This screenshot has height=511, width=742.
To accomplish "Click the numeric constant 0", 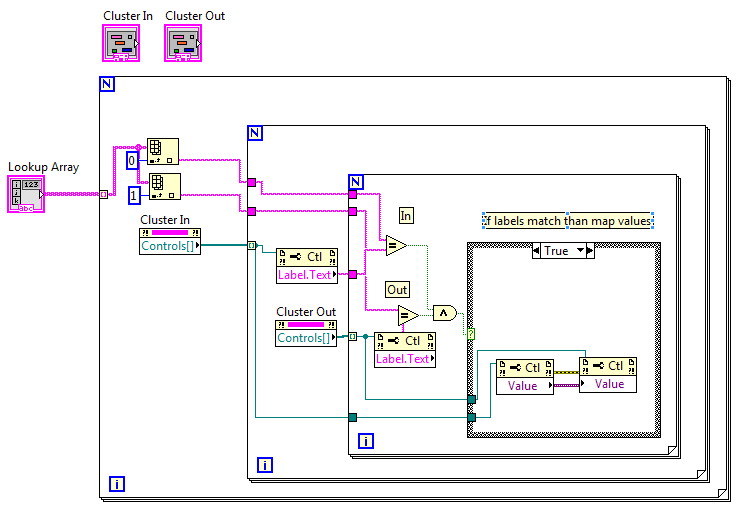I will coord(132,161).
